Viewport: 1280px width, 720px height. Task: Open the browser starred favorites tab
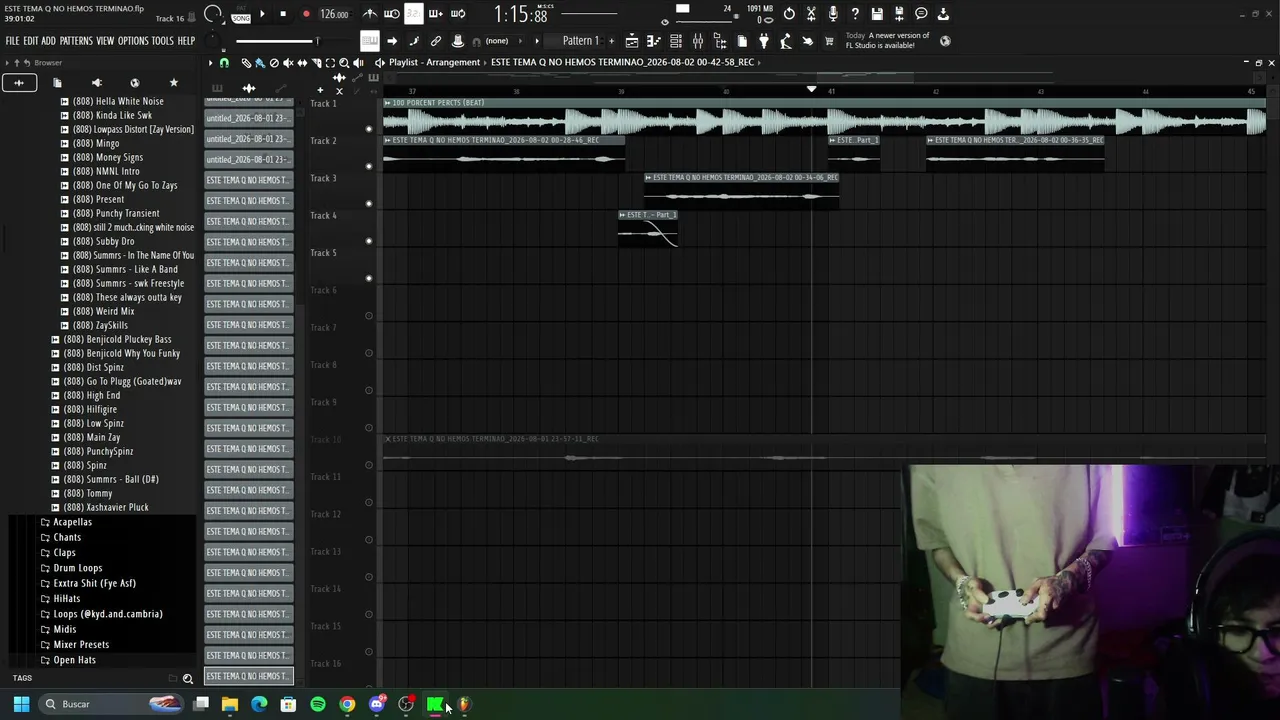(x=173, y=83)
